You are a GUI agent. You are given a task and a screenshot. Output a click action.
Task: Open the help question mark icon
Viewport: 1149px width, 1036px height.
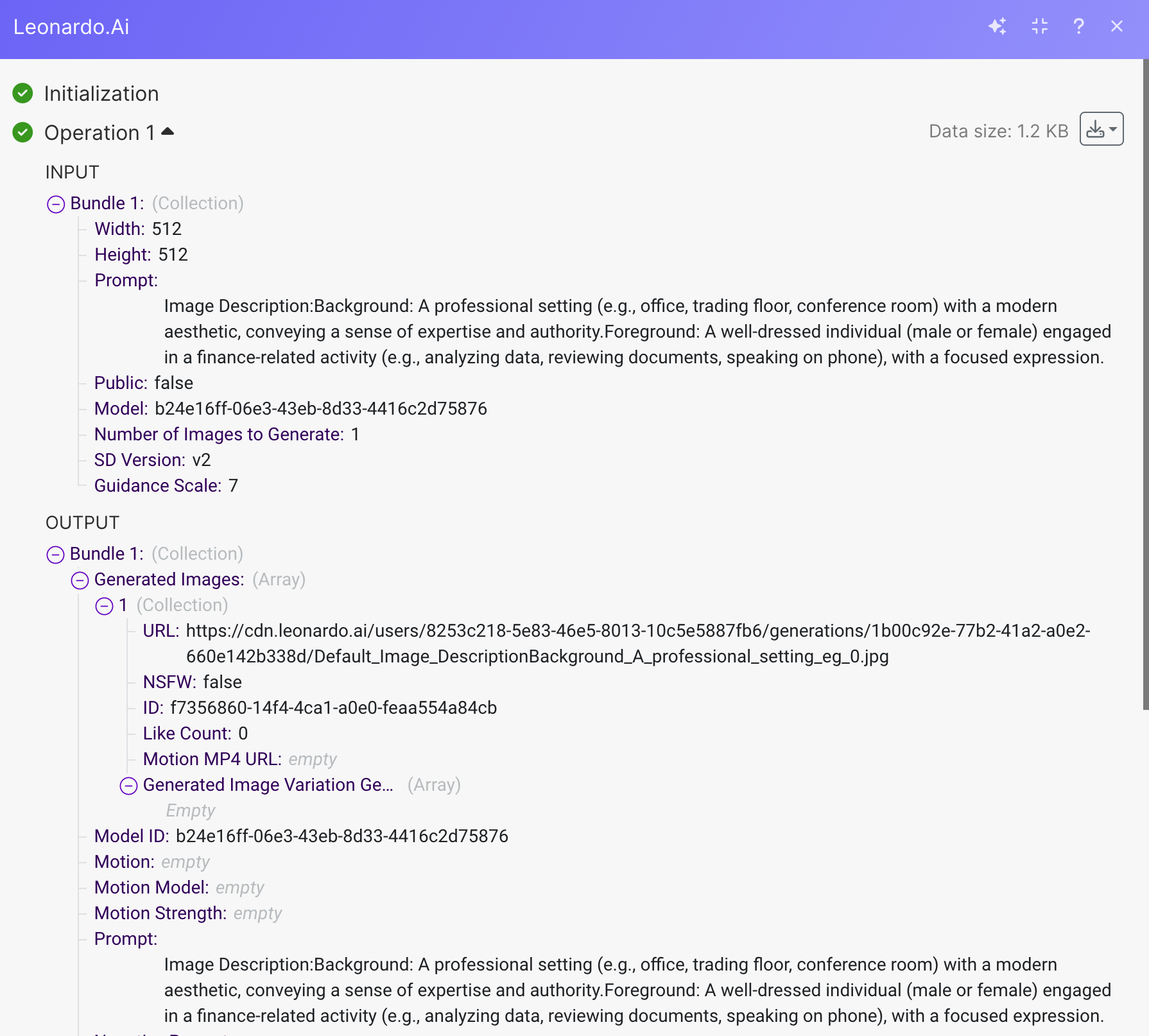coord(1078,26)
